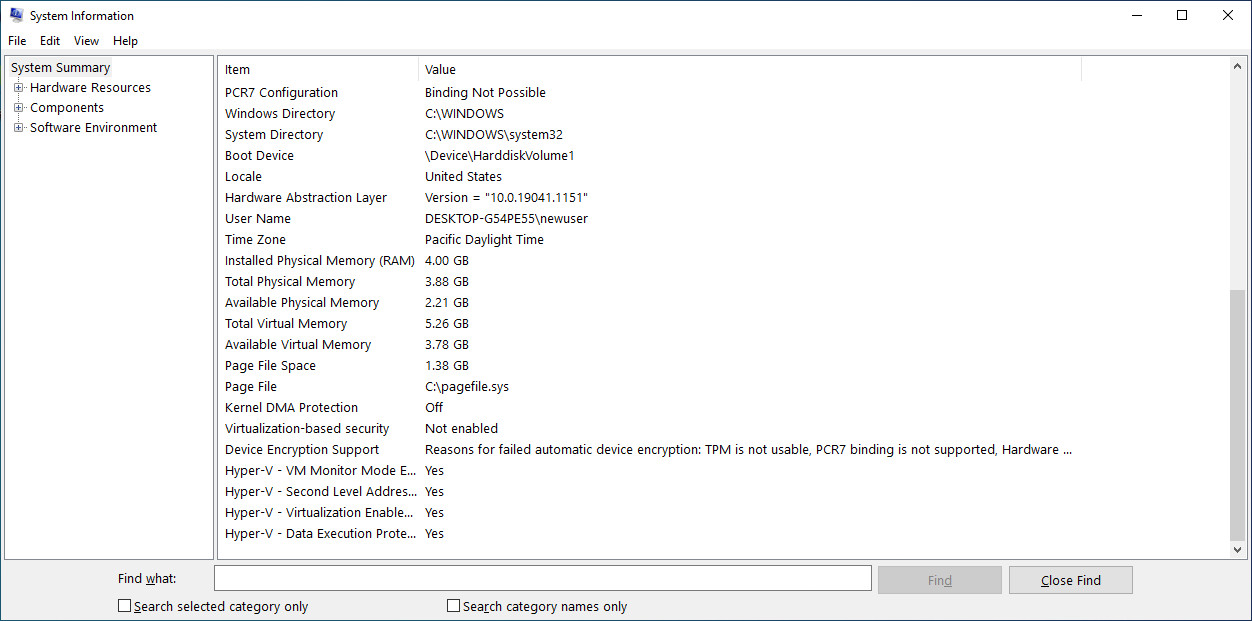Select the Hardware Abstraction Layer row
The width and height of the screenshot is (1252, 621).
tap(650, 198)
